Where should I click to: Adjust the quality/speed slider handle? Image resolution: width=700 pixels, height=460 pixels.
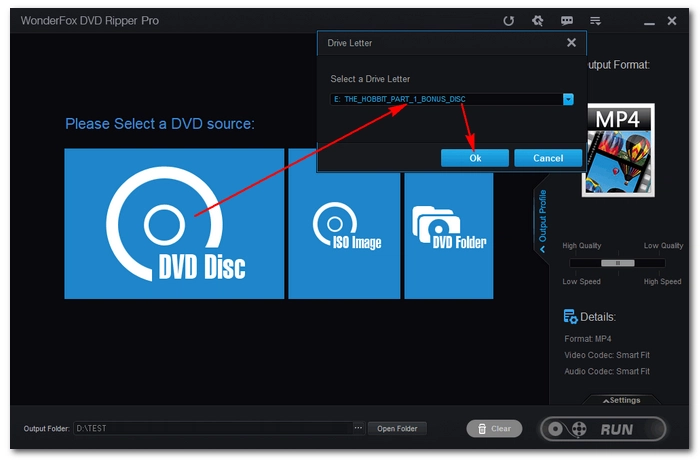(x=618, y=263)
